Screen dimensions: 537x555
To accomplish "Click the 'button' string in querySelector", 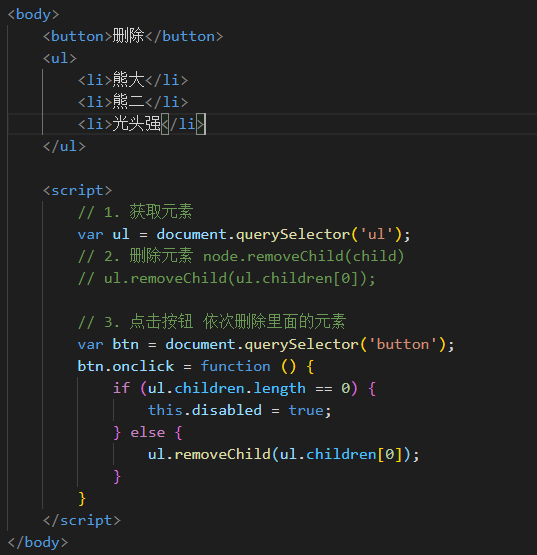I will pyautogui.click(x=402, y=344).
